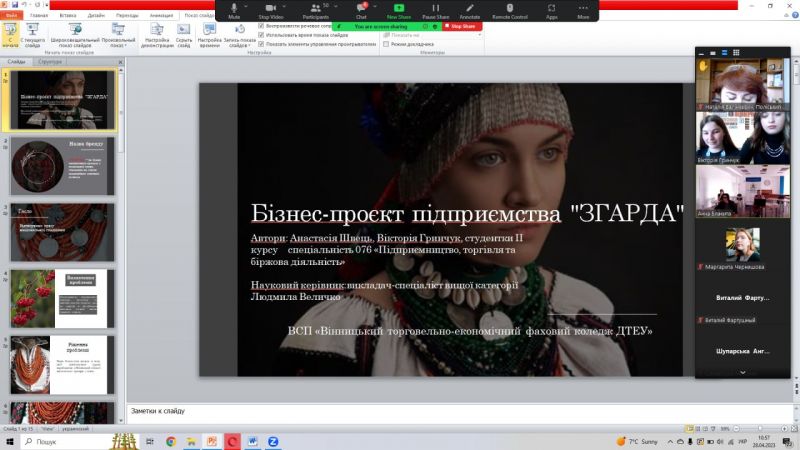Click the slide title 'Бізнес-проєкт підприємства'
800x450 pixels.
(x=406, y=213)
